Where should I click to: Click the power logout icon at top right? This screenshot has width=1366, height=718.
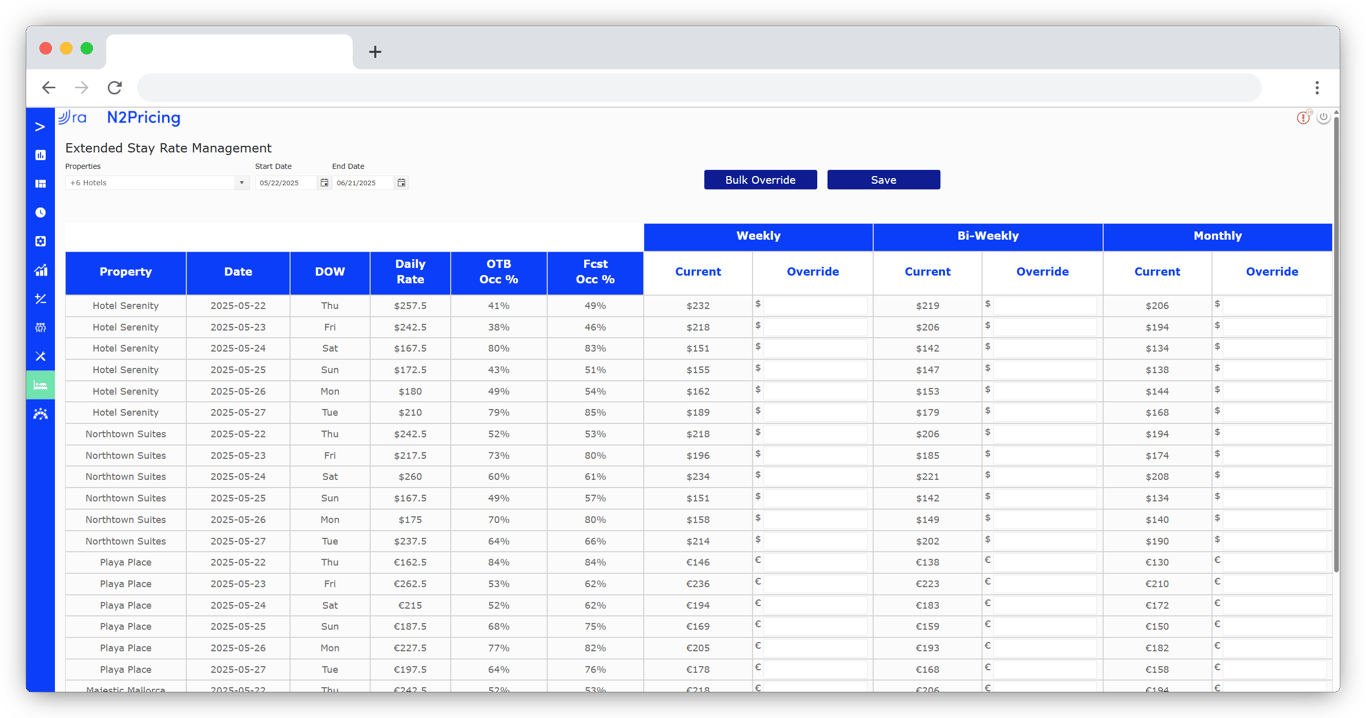1323,117
